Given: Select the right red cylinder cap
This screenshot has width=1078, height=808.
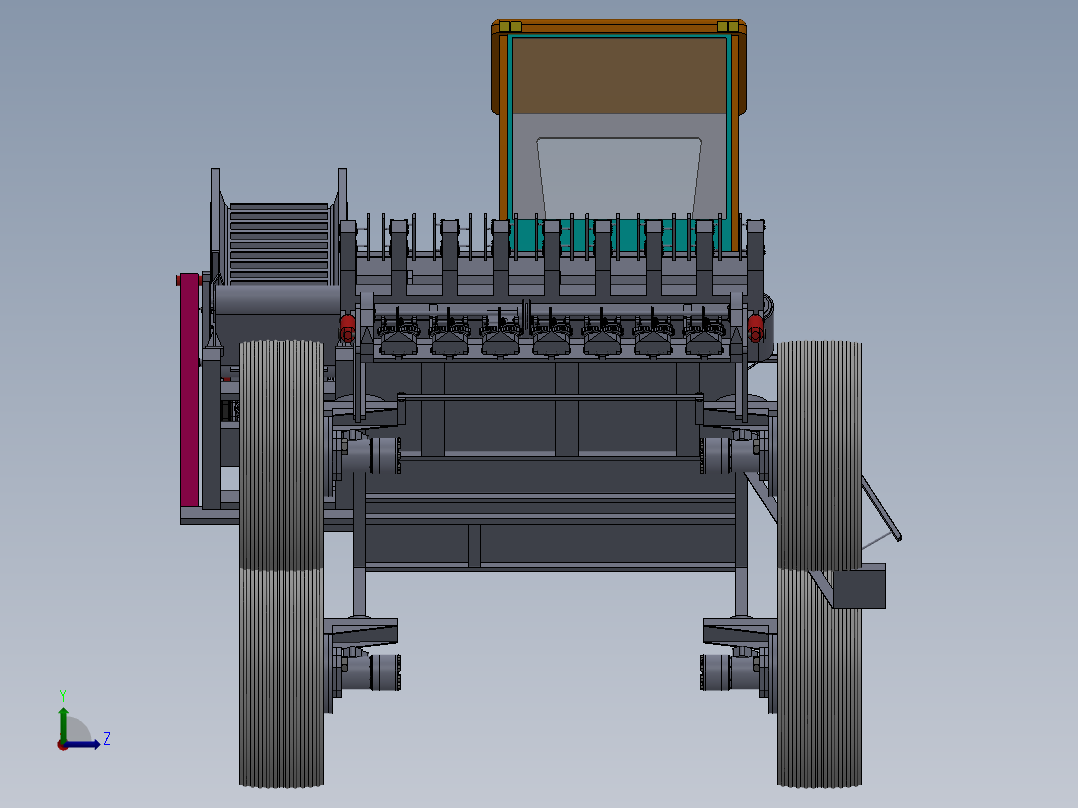Looking at the screenshot, I should click(756, 328).
